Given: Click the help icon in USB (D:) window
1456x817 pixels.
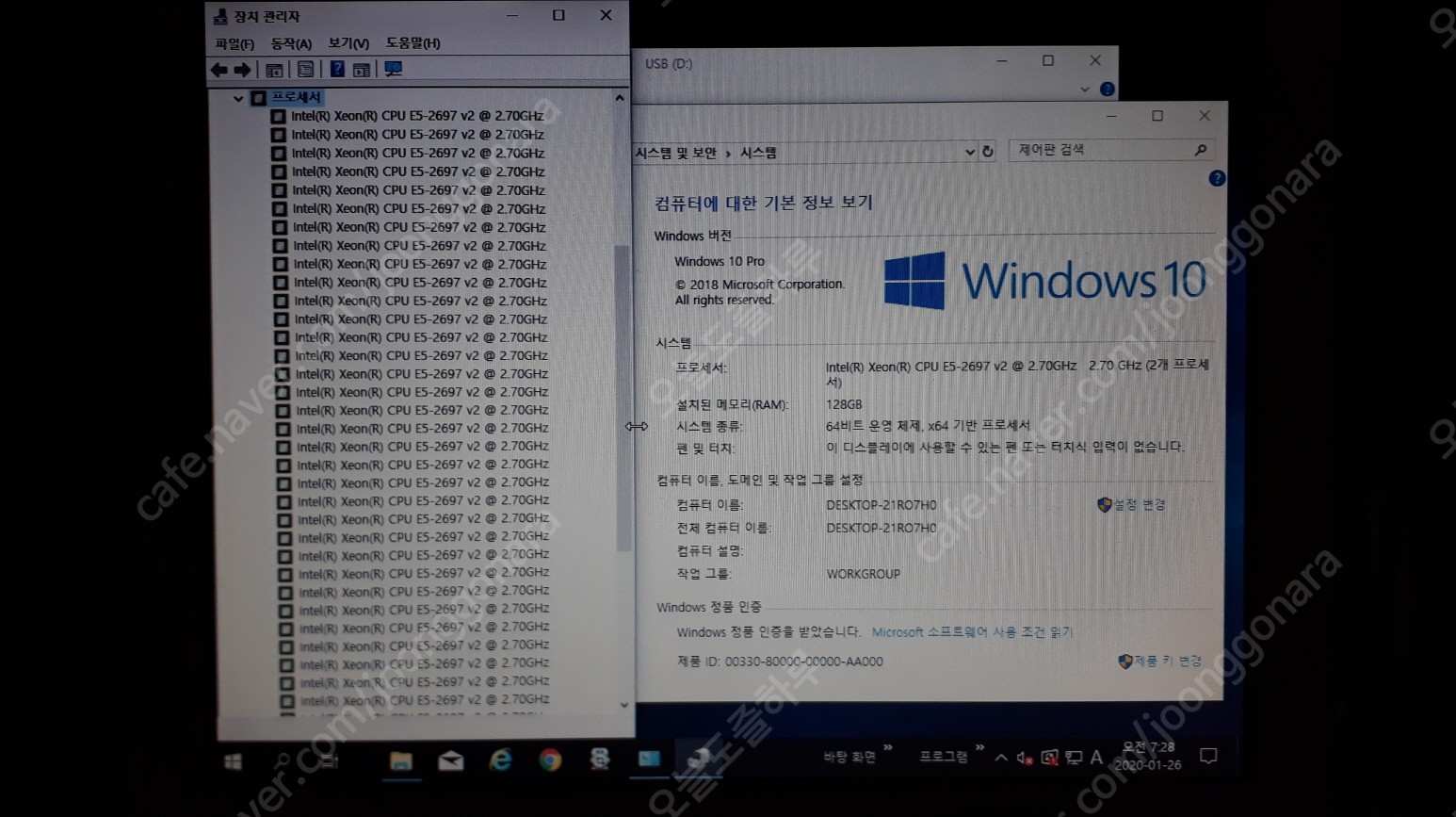Looking at the screenshot, I should (x=1108, y=90).
